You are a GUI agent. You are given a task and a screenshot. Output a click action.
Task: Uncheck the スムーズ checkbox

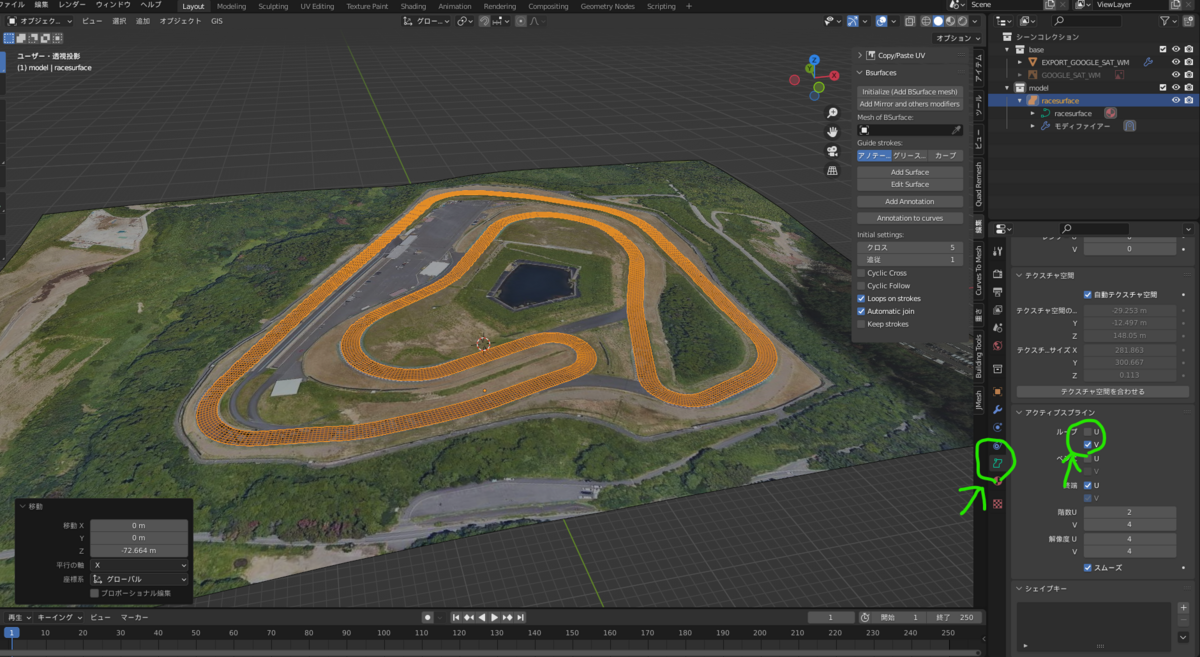point(1088,568)
